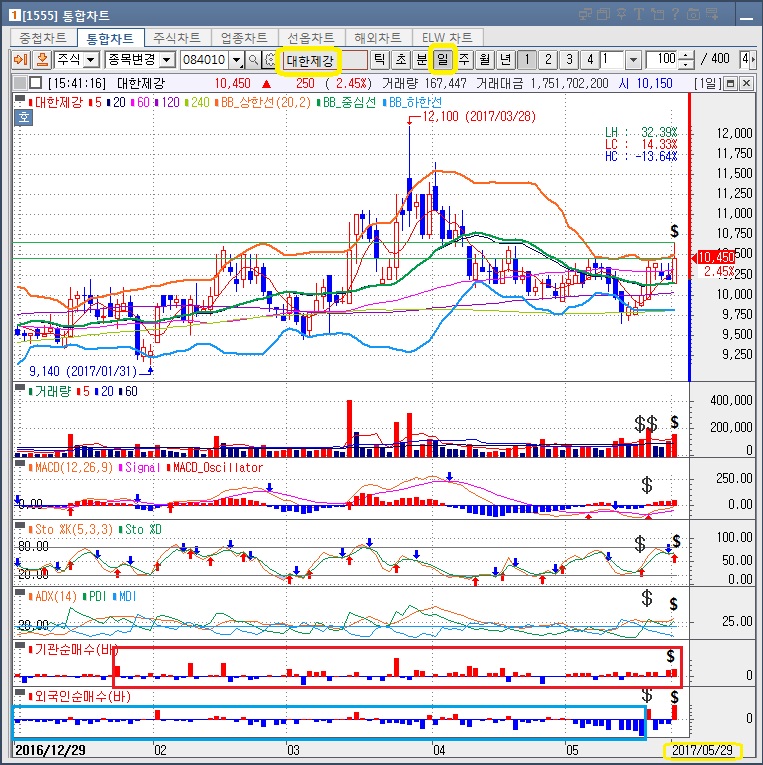This screenshot has width=763, height=765.
Task: Toggle the checkbox before the time stamp
Action: [35, 83]
